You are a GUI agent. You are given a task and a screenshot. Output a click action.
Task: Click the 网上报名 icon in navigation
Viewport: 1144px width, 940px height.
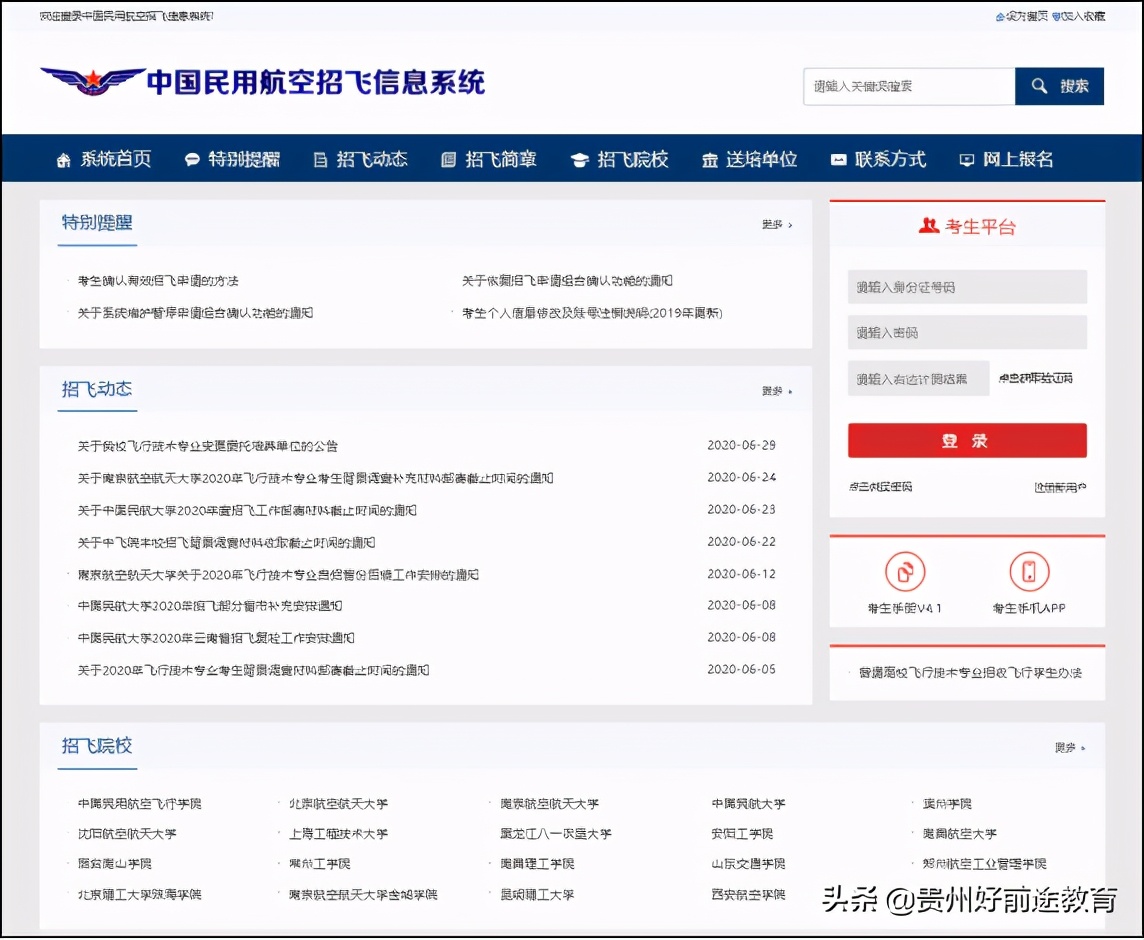[x=966, y=158]
